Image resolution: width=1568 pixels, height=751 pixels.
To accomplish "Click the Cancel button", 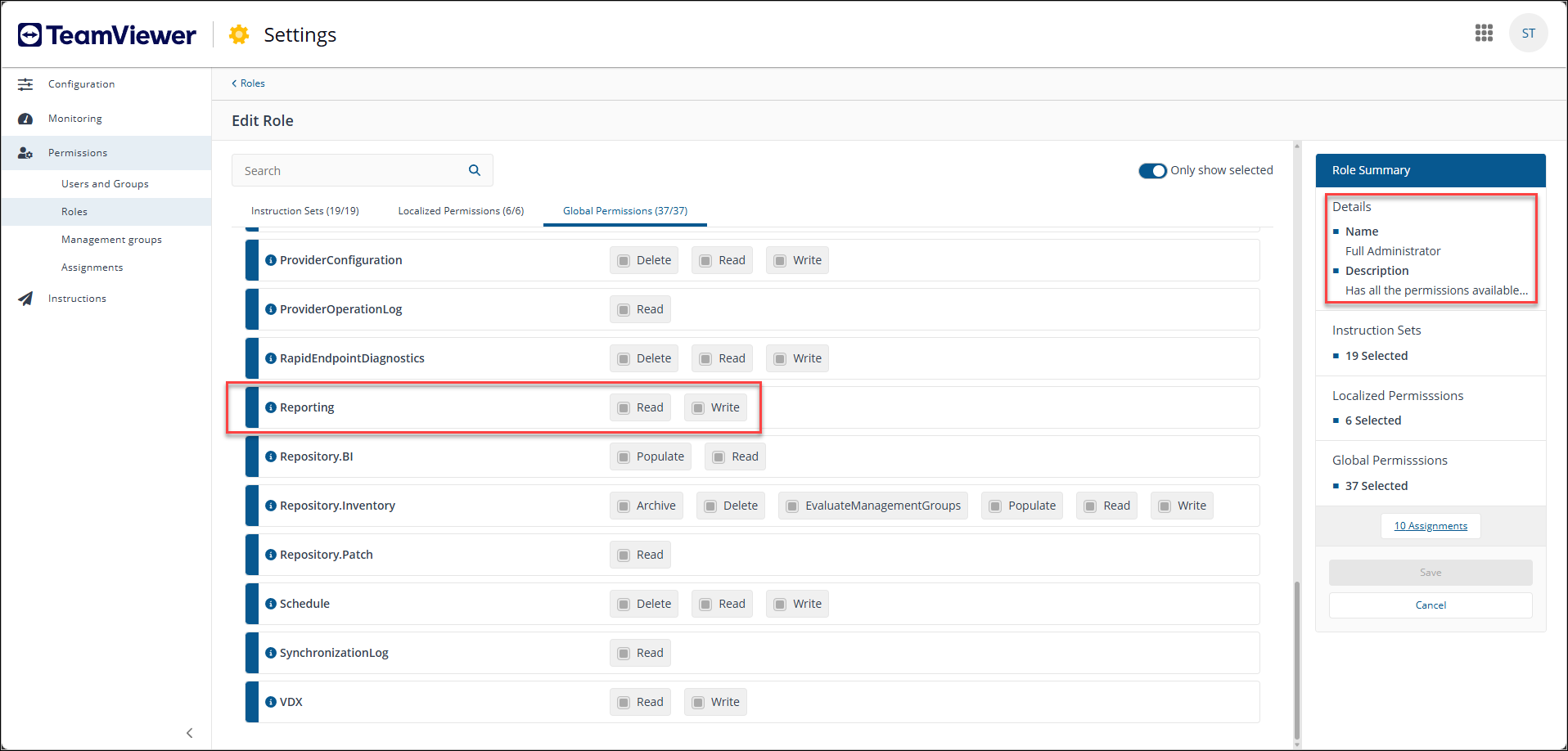I will [x=1431, y=605].
